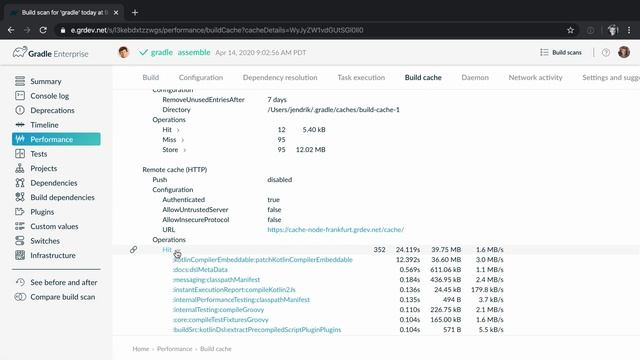Image resolution: width=640 pixels, height=360 pixels.
Task: Select the Performance icon in sidebar
Action: tap(20, 139)
